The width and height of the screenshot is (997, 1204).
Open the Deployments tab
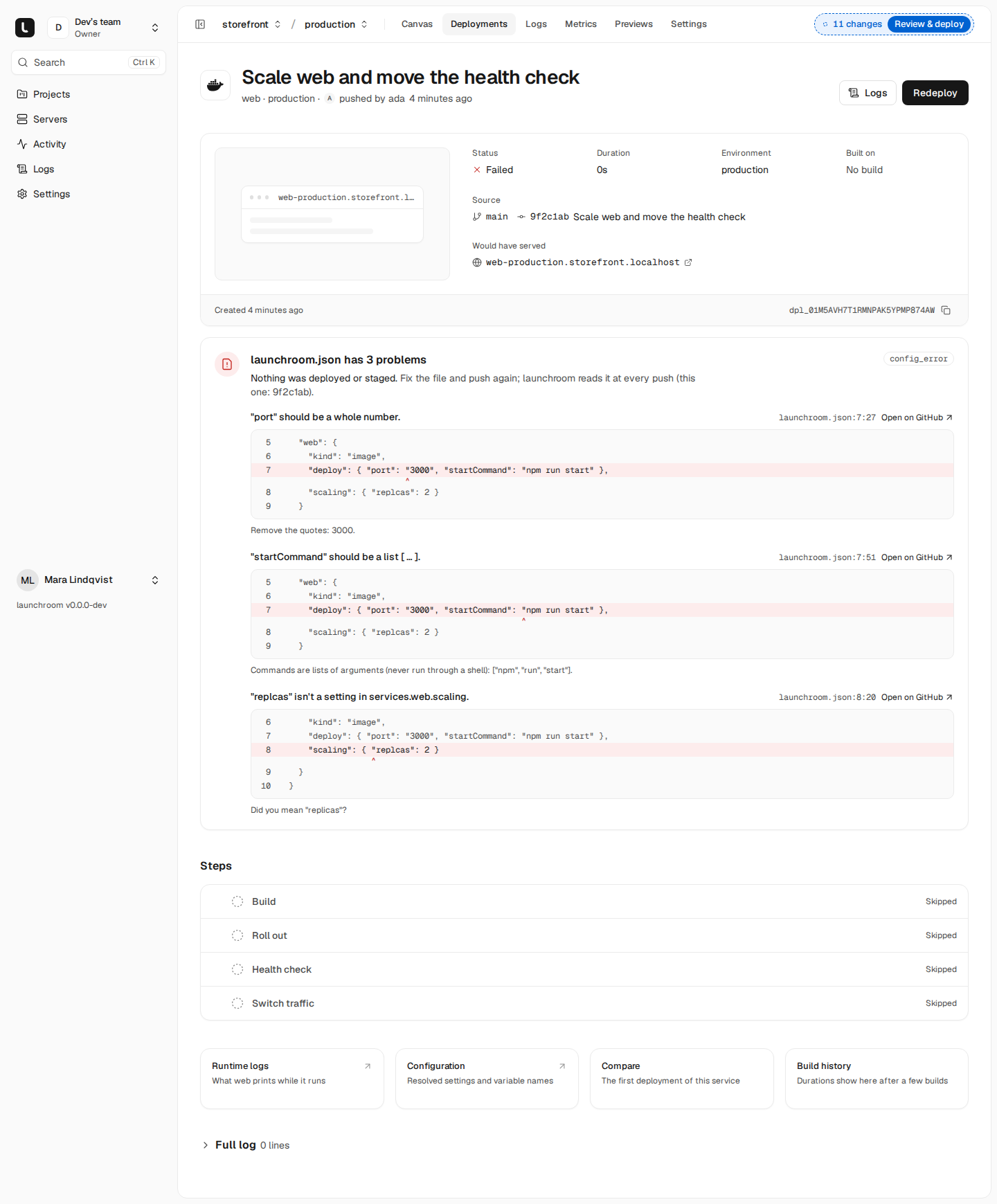[x=479, y=24]
